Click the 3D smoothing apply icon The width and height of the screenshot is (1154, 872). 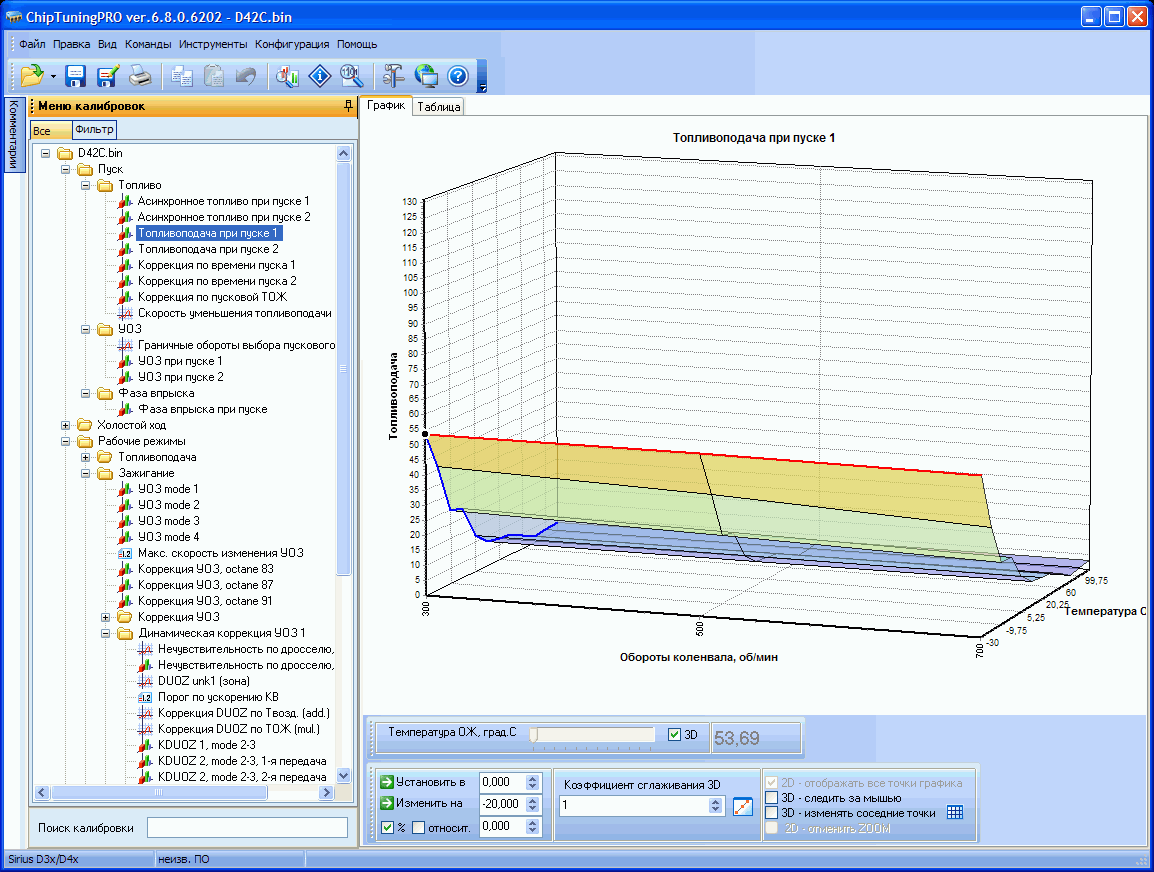point(741,807)
